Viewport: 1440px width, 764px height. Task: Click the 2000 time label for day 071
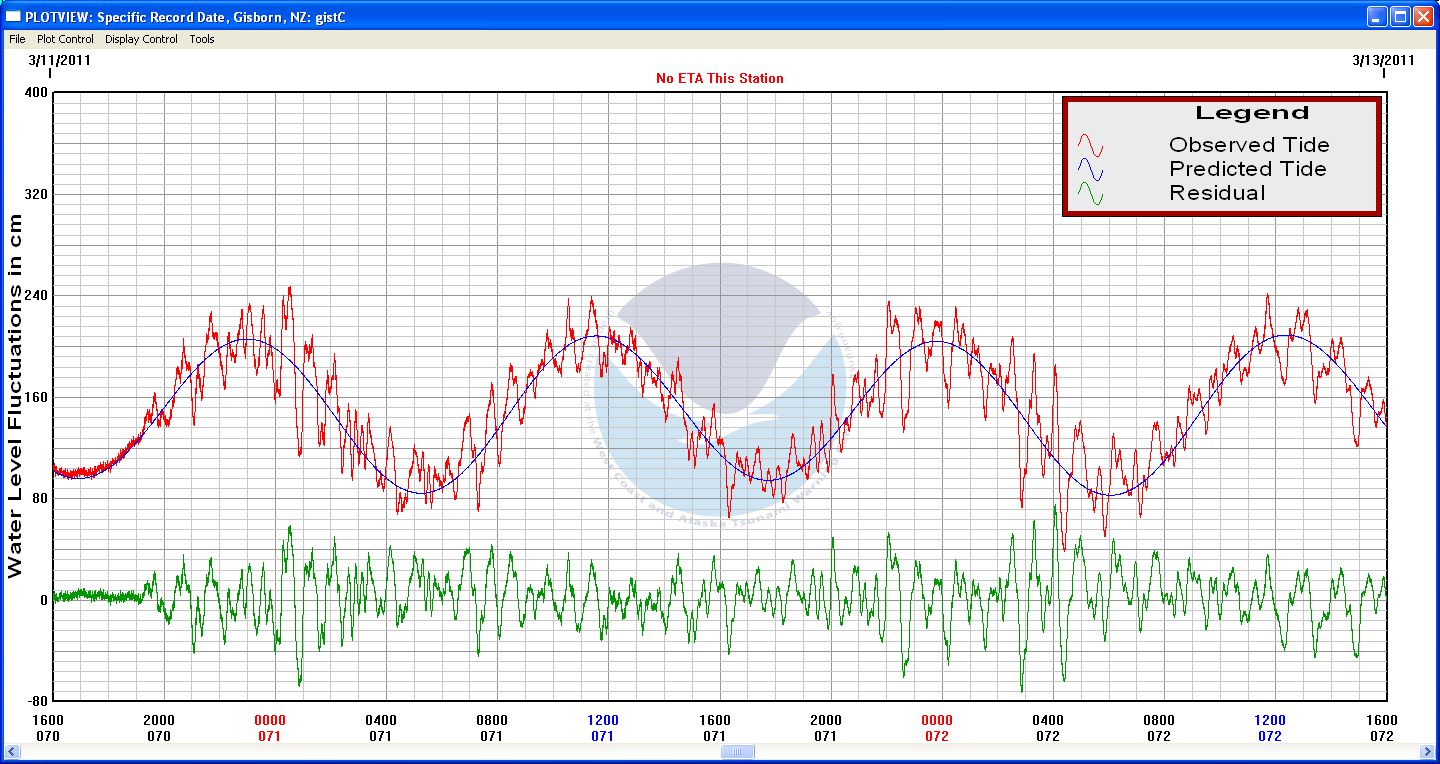[826, 720]
